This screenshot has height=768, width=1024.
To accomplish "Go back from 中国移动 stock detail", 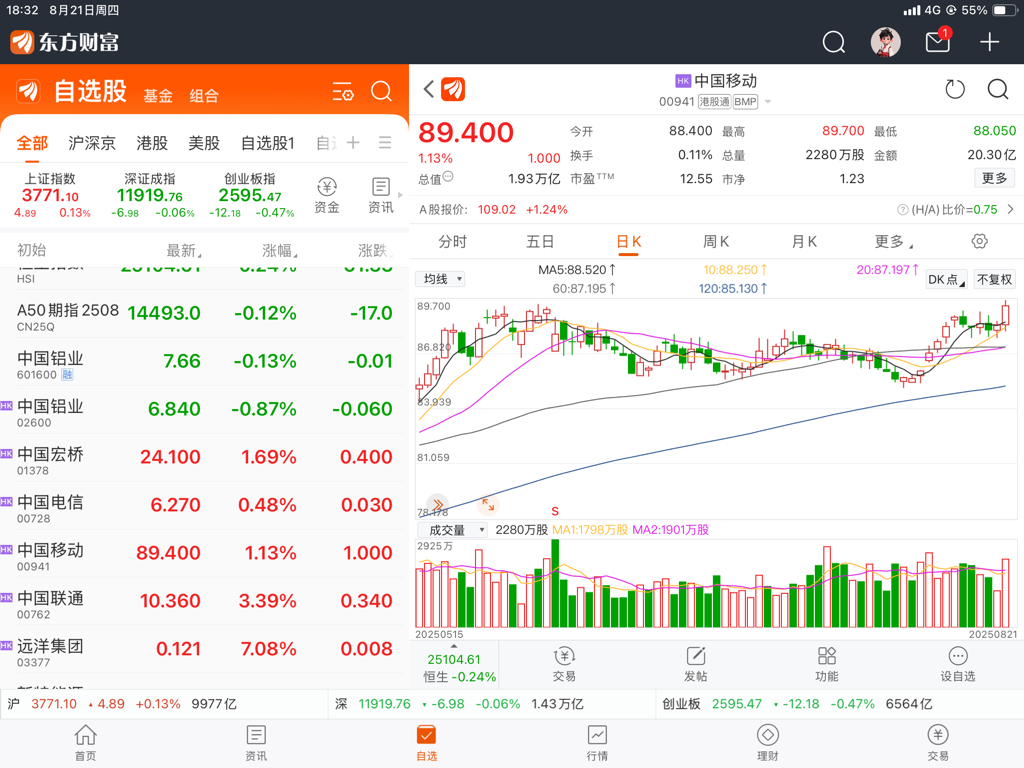I will pos(428,89).
